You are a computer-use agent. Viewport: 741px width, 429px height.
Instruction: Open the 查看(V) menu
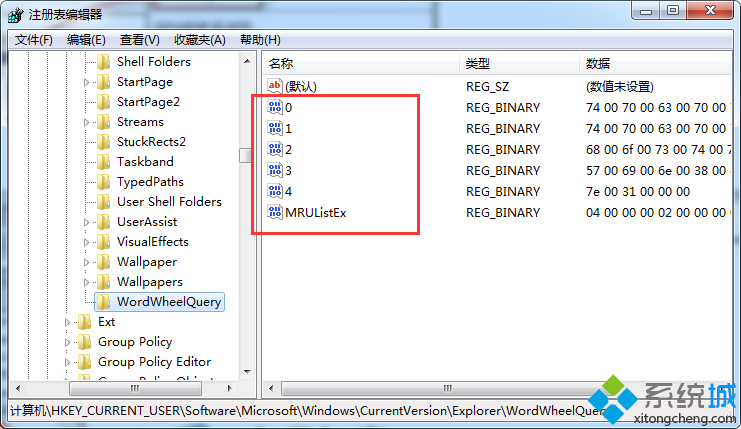[x=139, y=40]
